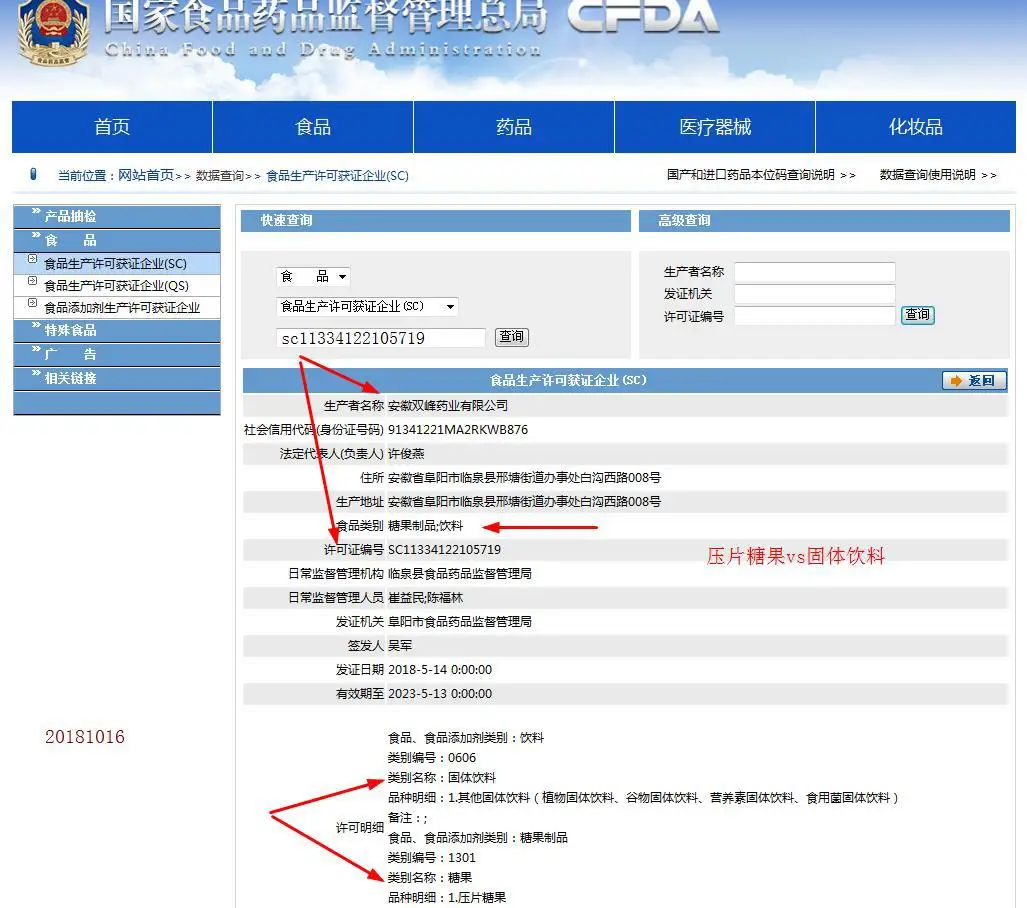Click expiry date 2023-5-13 0:00:00
1027x908 pixels.
tap(439, 694)
